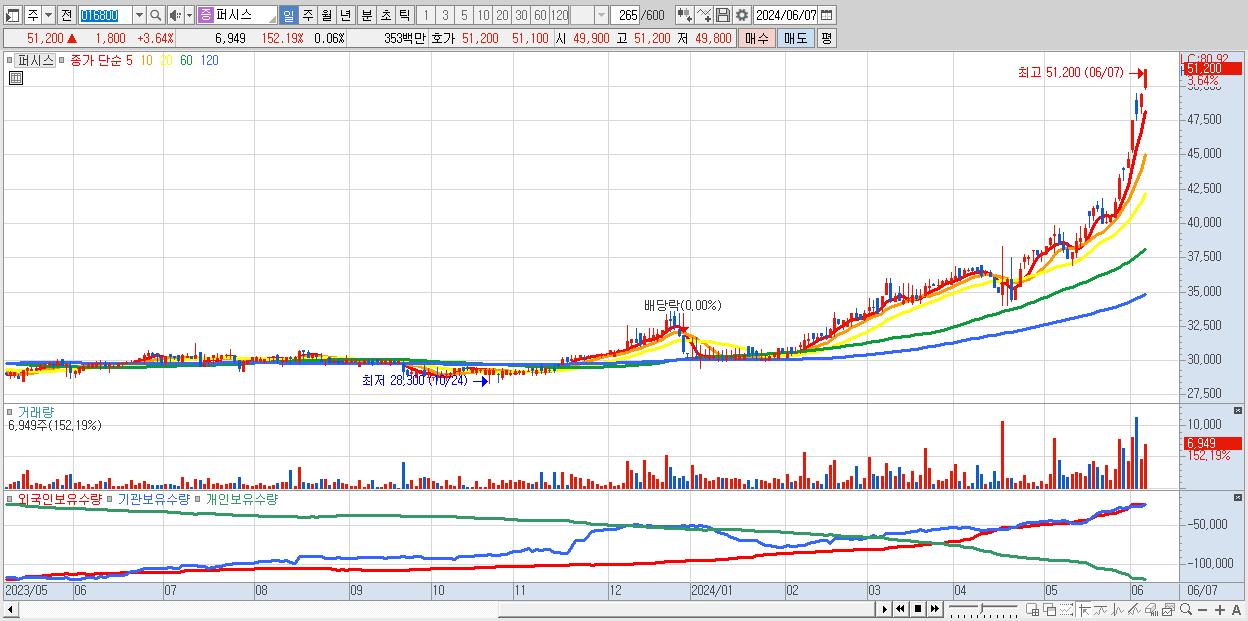
Task: Click the stop button in scroll controls
Action: tap(918, 609)
